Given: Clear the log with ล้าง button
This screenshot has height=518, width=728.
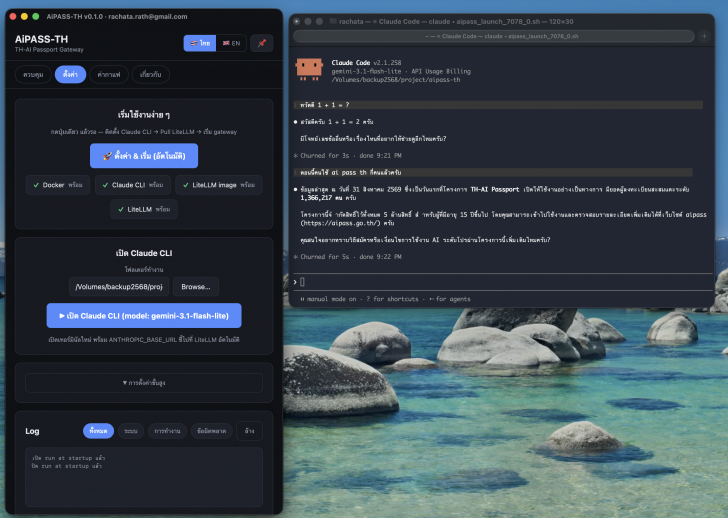Looking at the screenshot, I should [x=249, y=431].
